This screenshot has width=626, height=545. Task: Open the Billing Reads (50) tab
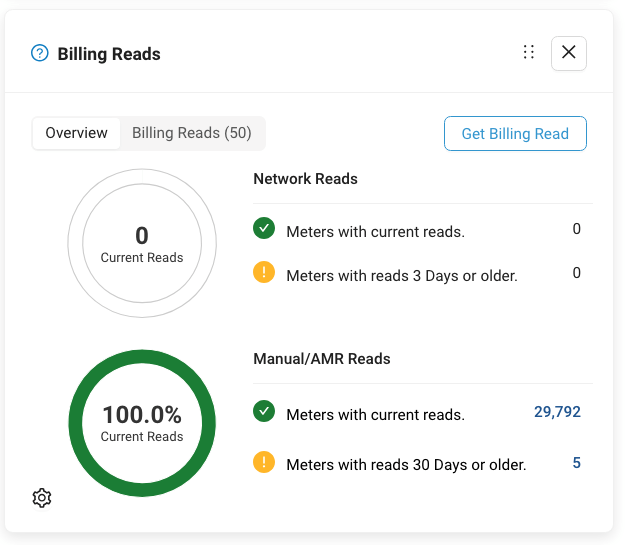coord(192,133)
